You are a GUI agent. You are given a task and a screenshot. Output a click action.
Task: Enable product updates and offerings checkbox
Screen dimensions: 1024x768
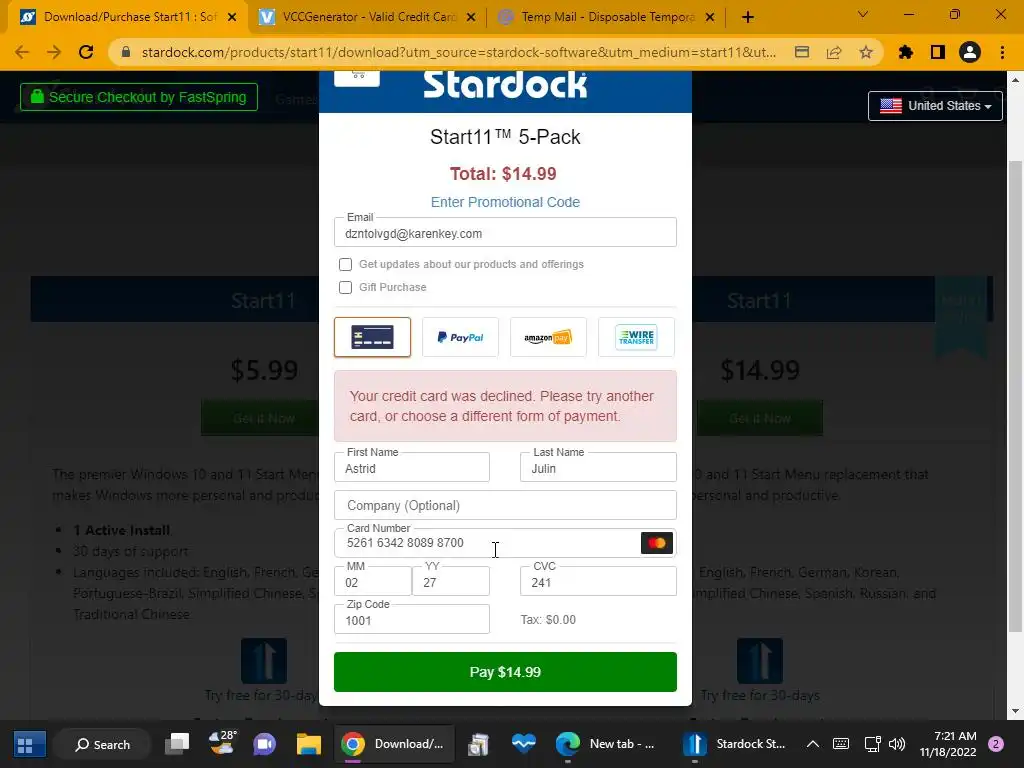click(x=345, y=264)
